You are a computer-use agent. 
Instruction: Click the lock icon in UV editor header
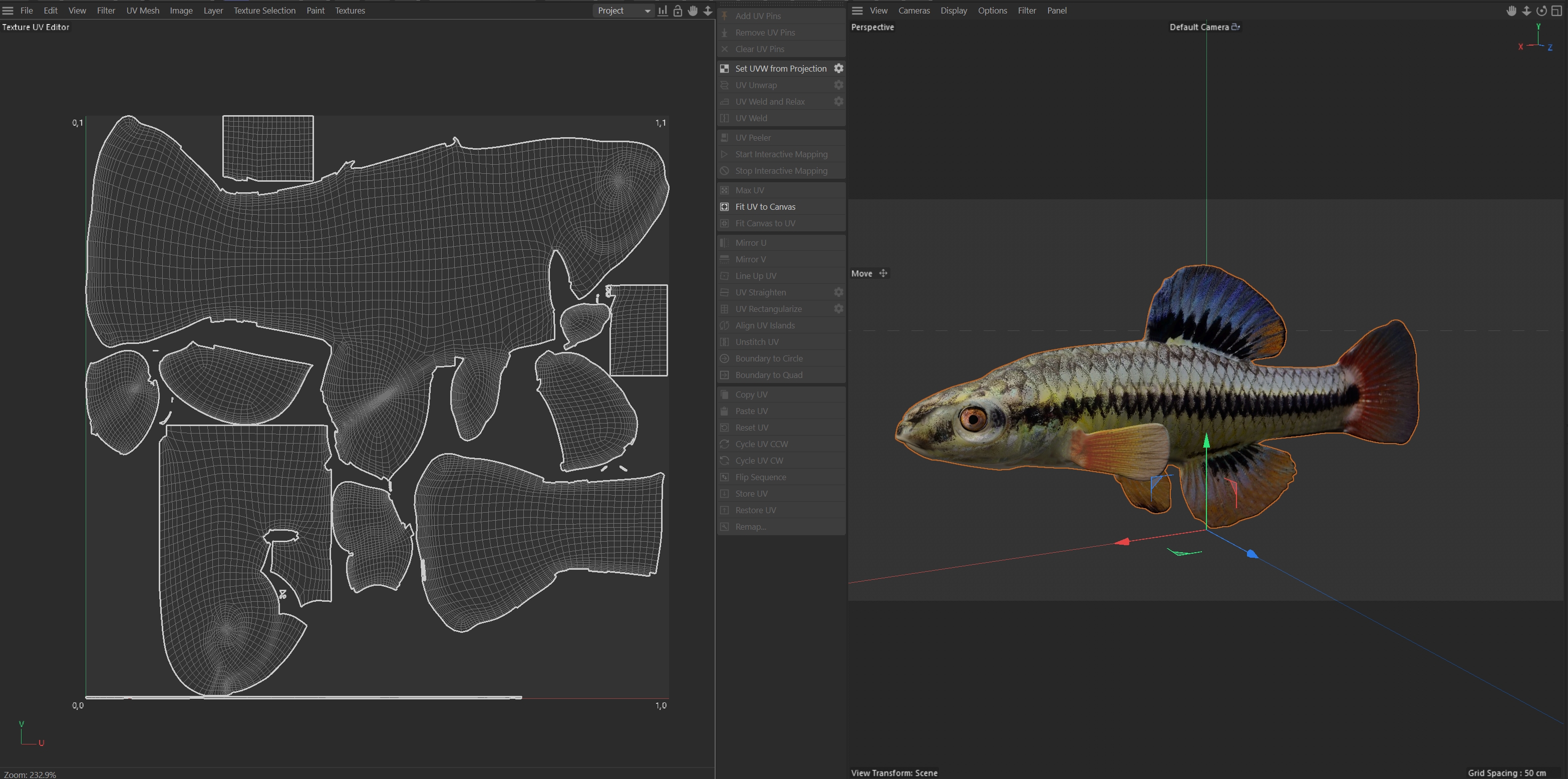678,11
